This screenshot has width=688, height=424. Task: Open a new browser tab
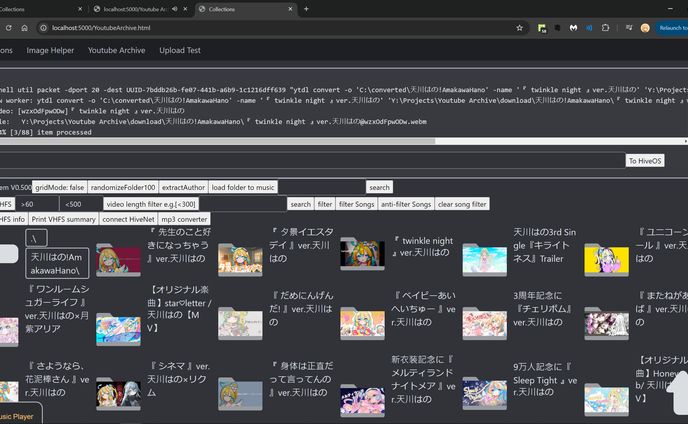point(306,9)
